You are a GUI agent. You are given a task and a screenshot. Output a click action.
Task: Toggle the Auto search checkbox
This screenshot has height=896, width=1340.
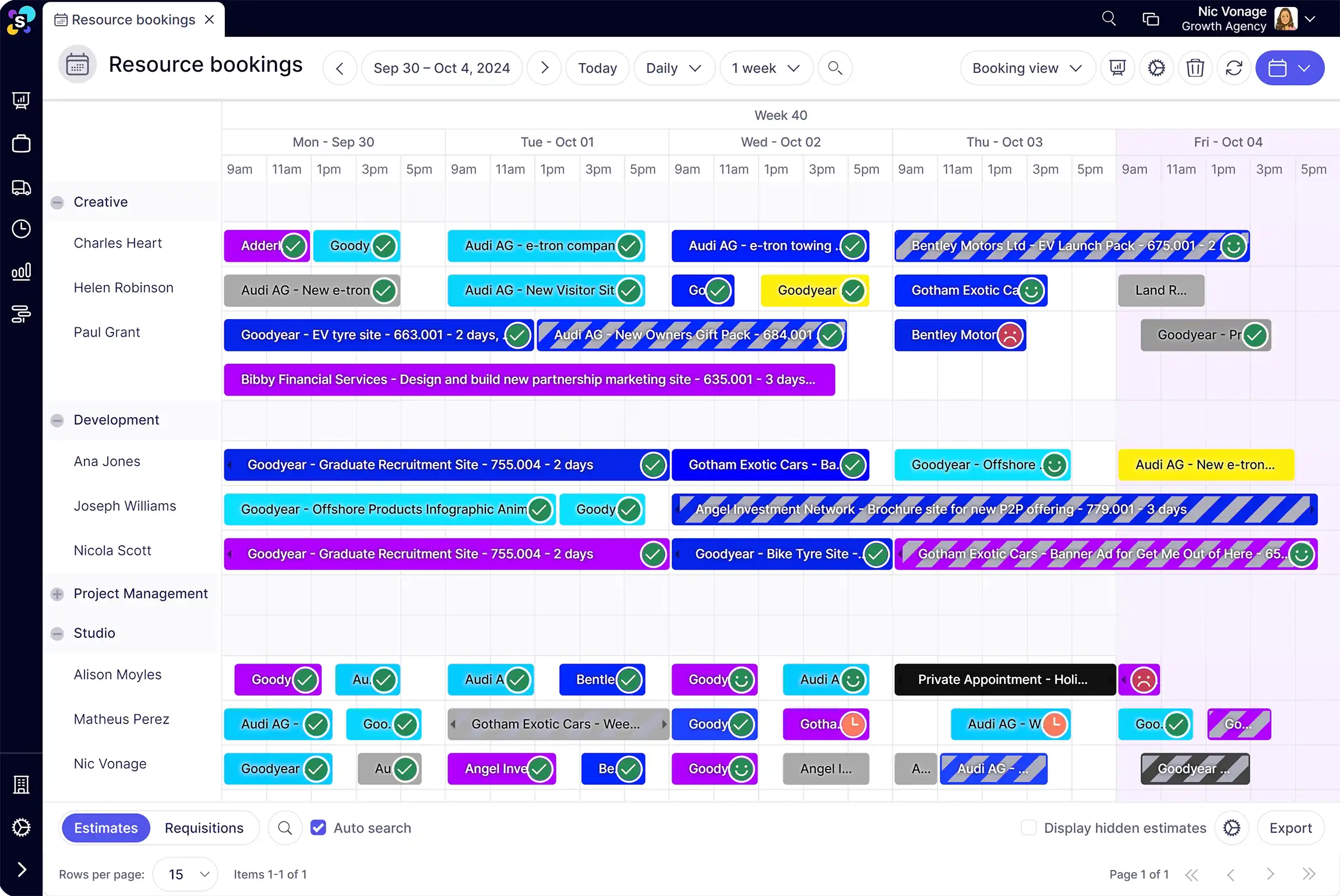(318, 828)
